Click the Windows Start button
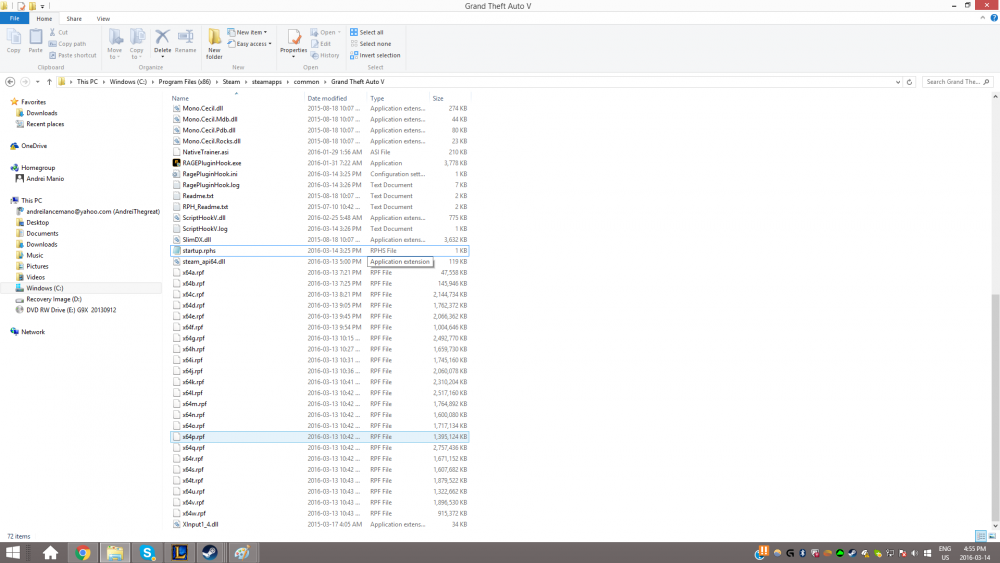The width and height of the screenshot is (1000, 563). click(13, 553)
